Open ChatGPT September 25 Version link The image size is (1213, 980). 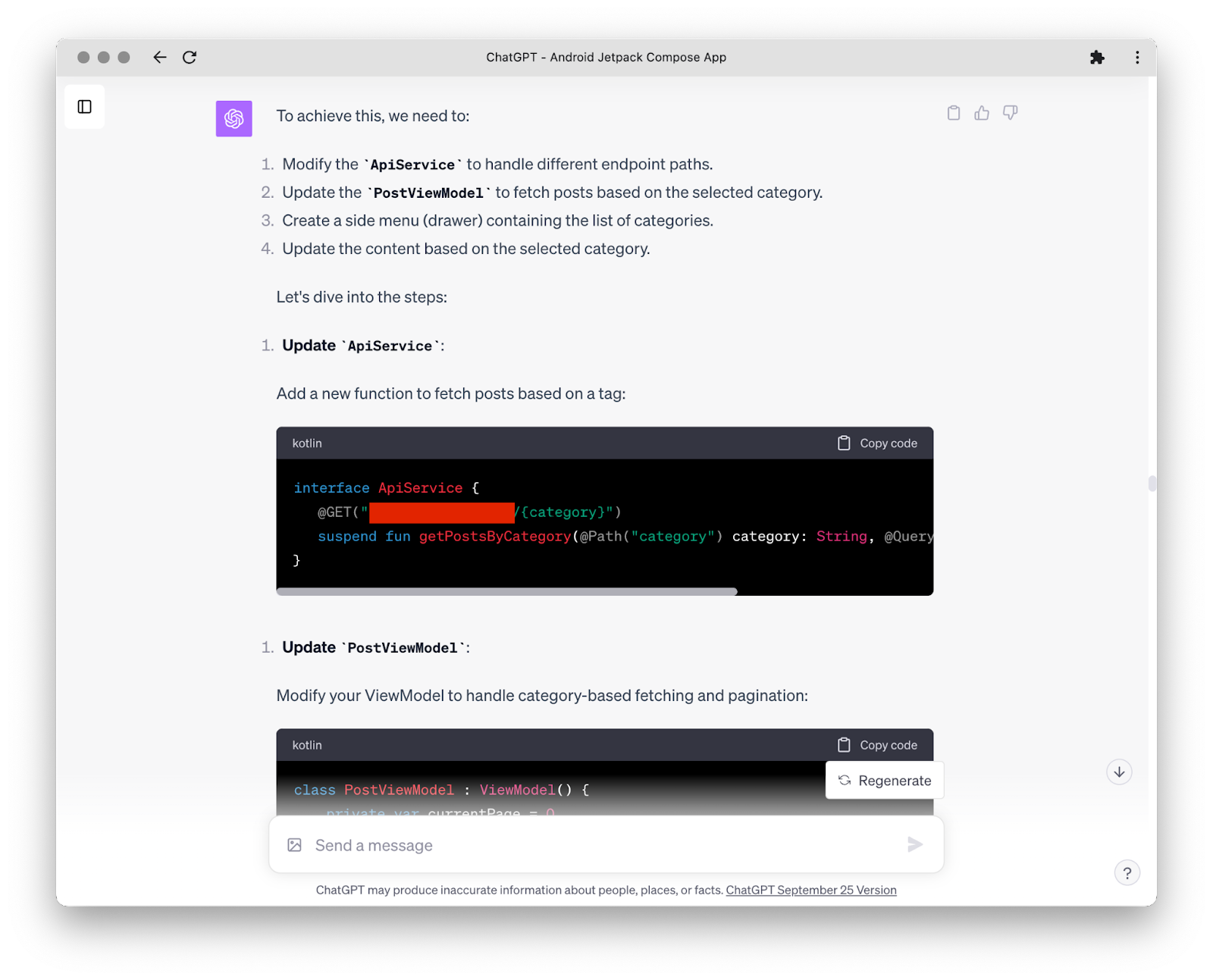[810, 890]
